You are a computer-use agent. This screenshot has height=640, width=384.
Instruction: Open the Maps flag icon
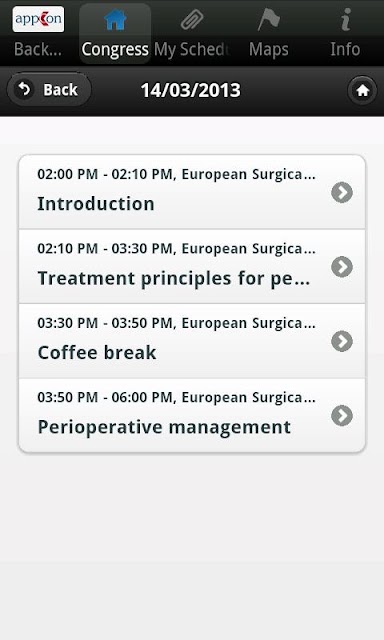(269, 20)
